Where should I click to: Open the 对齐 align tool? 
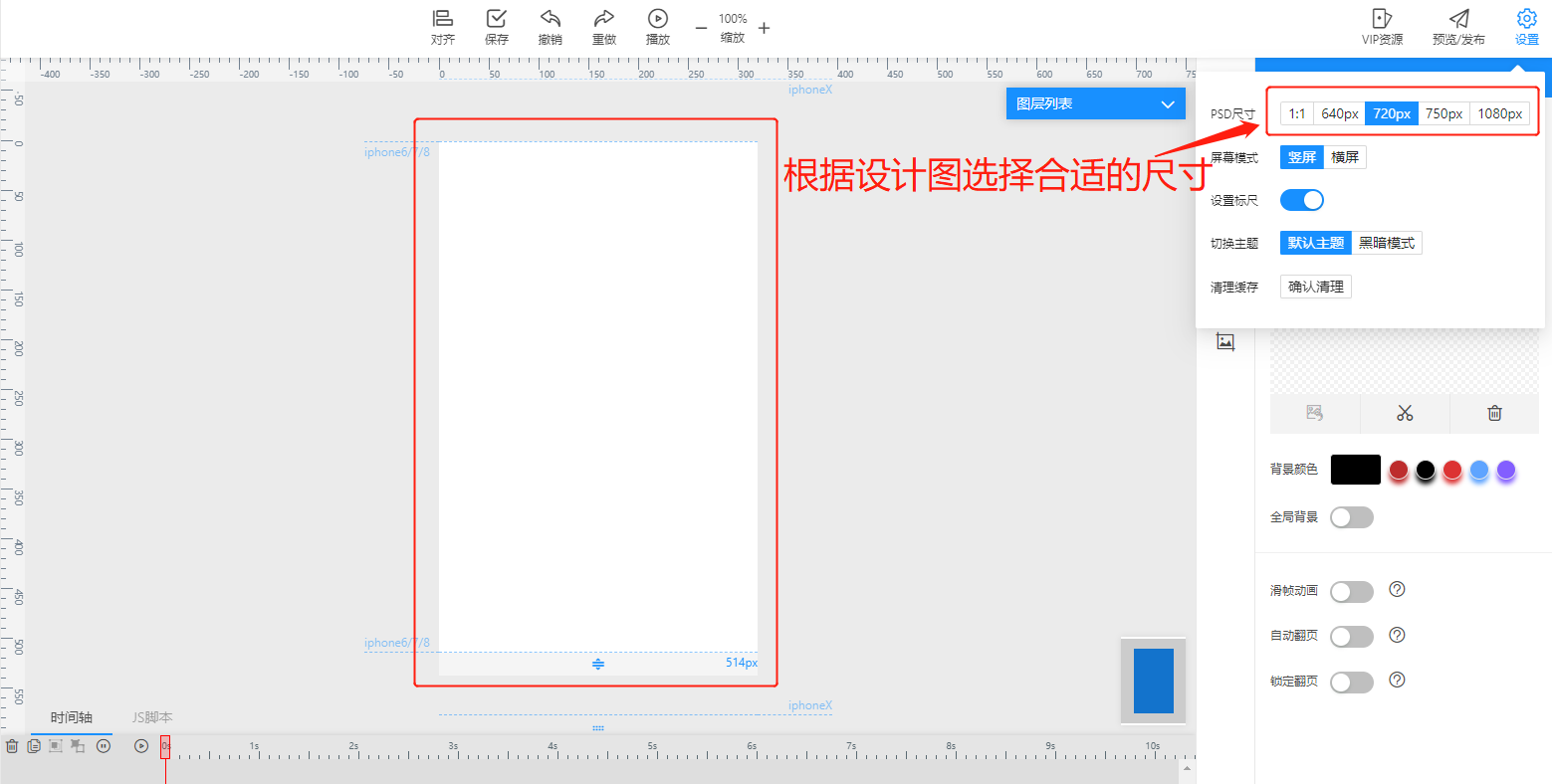(443, 27)
